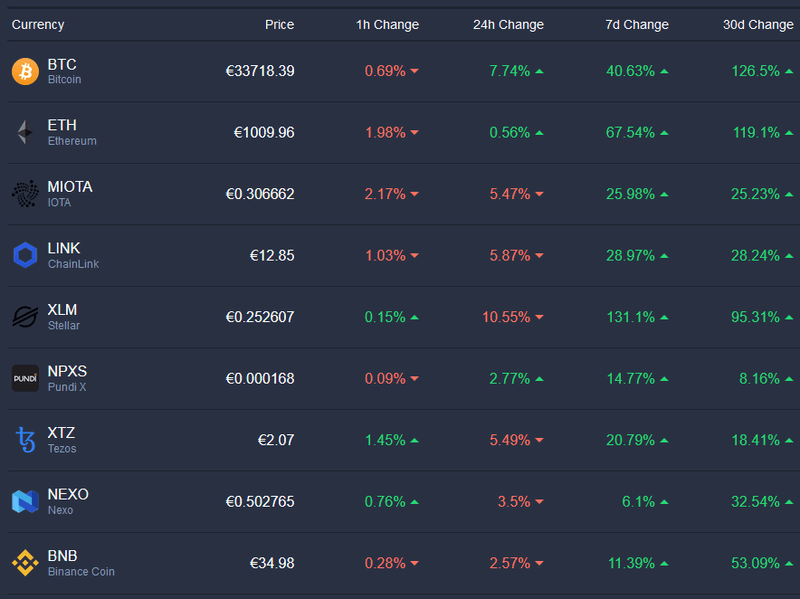Open the BTC ticker link
Screen dimensions: 800x599
[x=62, y=64]
